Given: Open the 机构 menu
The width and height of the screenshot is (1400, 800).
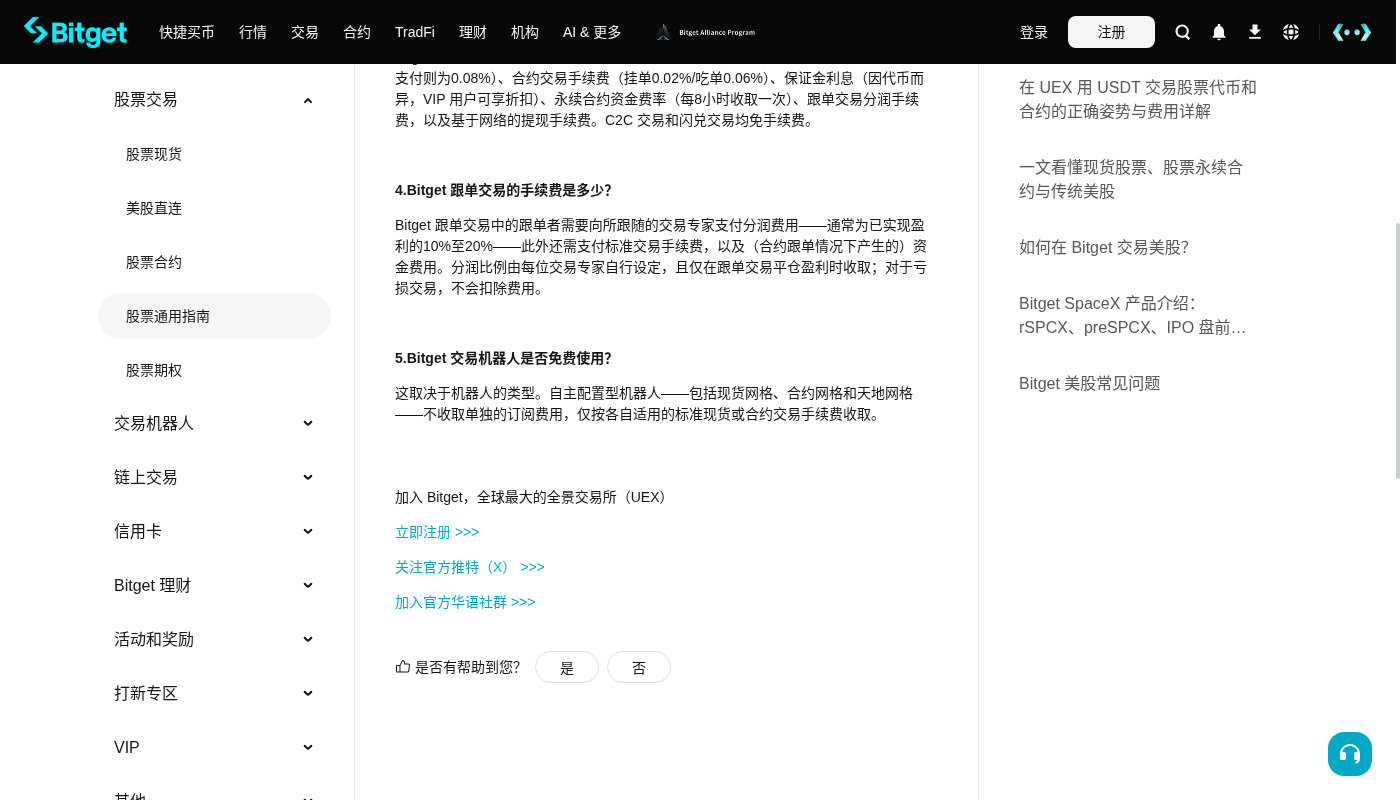Looking at the screenshot, I should (x=525, y=32).
